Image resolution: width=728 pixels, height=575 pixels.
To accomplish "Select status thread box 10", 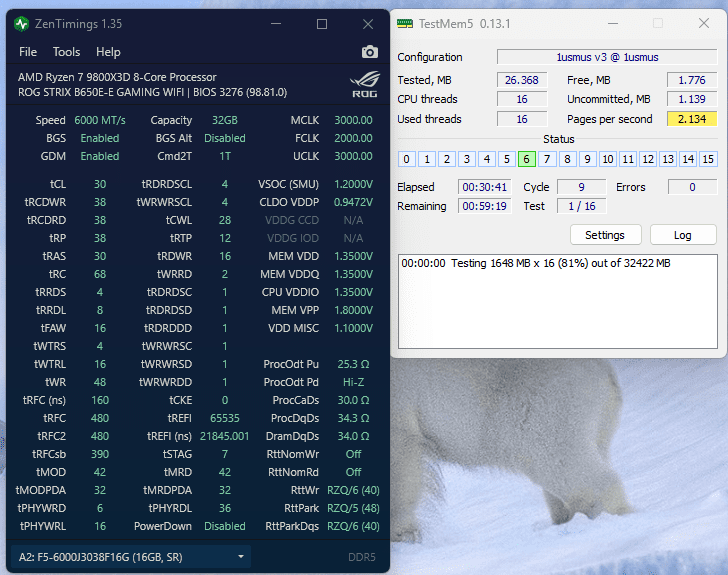I will pyautogui.click(x=607, y=159).
